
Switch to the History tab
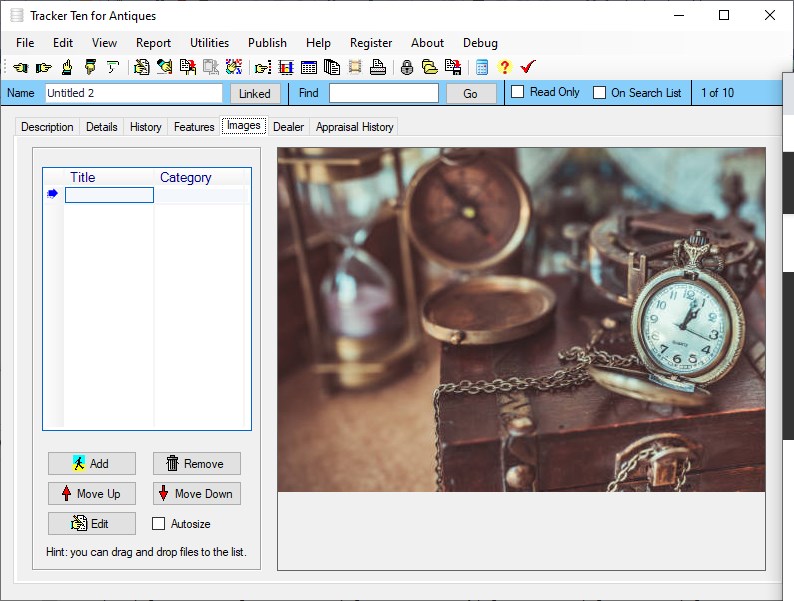(x=146, y=127)
